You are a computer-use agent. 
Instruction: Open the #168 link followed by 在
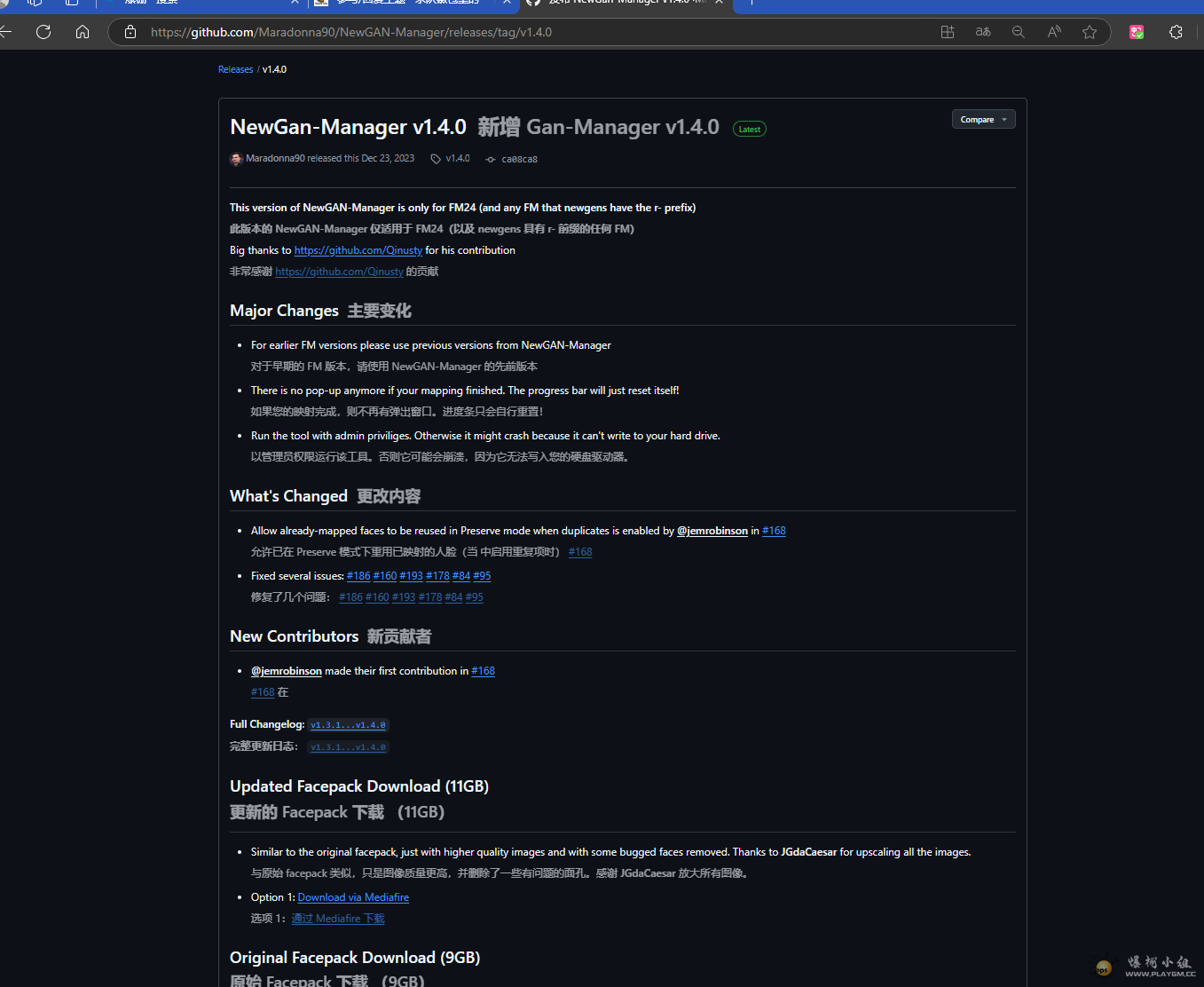(263, 692)
